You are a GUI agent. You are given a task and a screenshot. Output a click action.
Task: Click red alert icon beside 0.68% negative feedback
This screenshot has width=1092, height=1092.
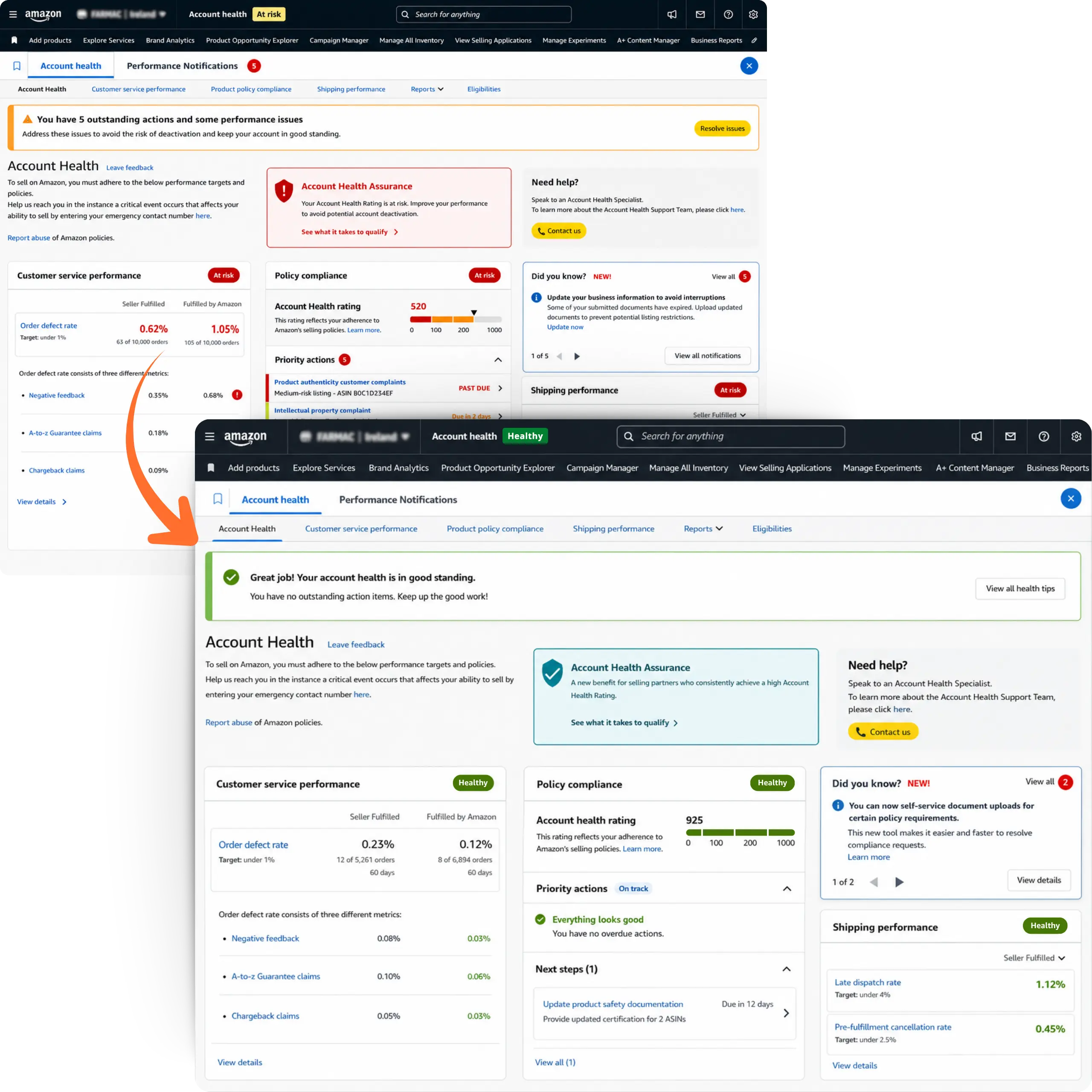(x=238, y=395)
